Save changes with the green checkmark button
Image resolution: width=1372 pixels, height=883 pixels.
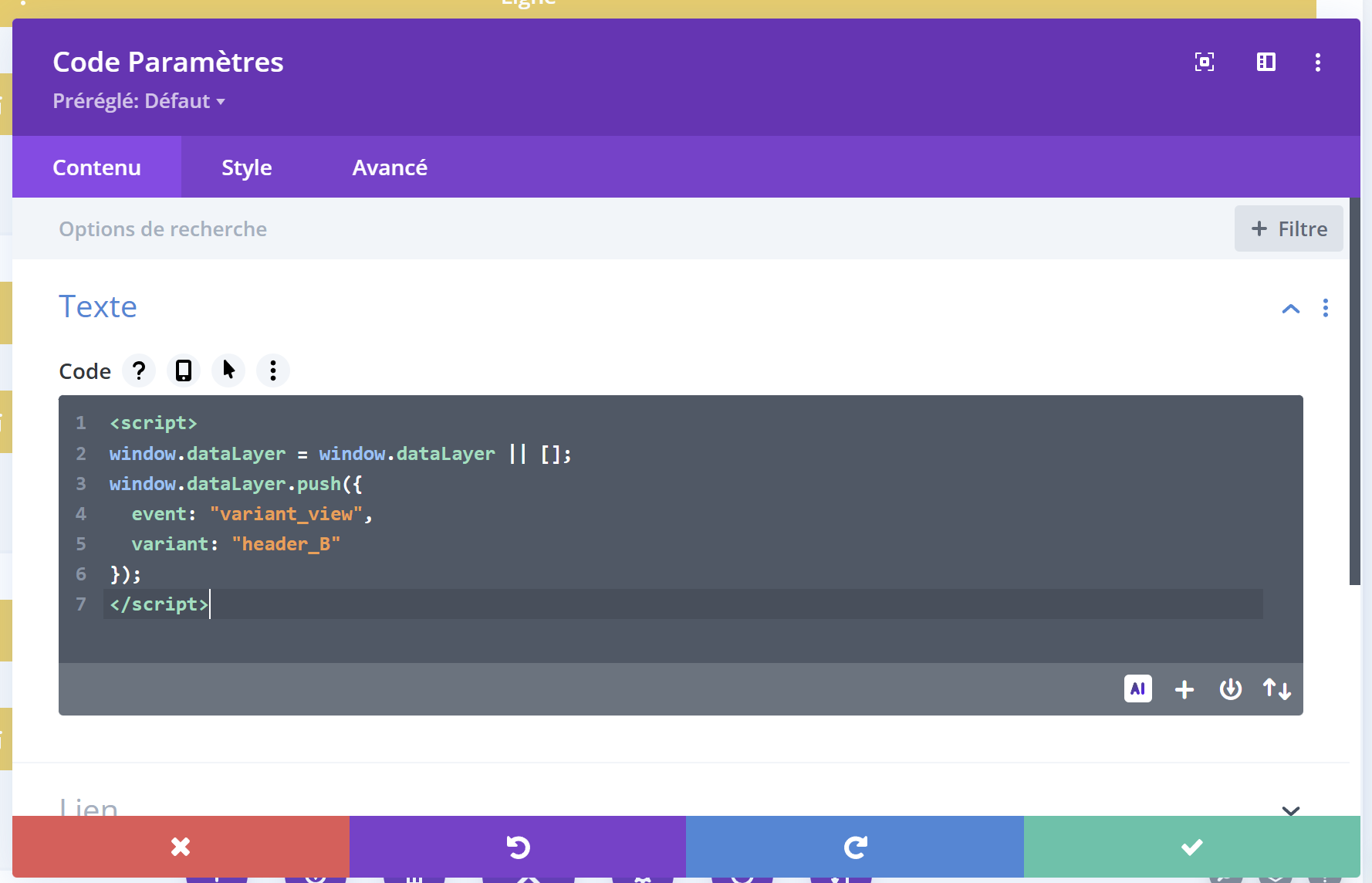click(x=1191, y=847)
